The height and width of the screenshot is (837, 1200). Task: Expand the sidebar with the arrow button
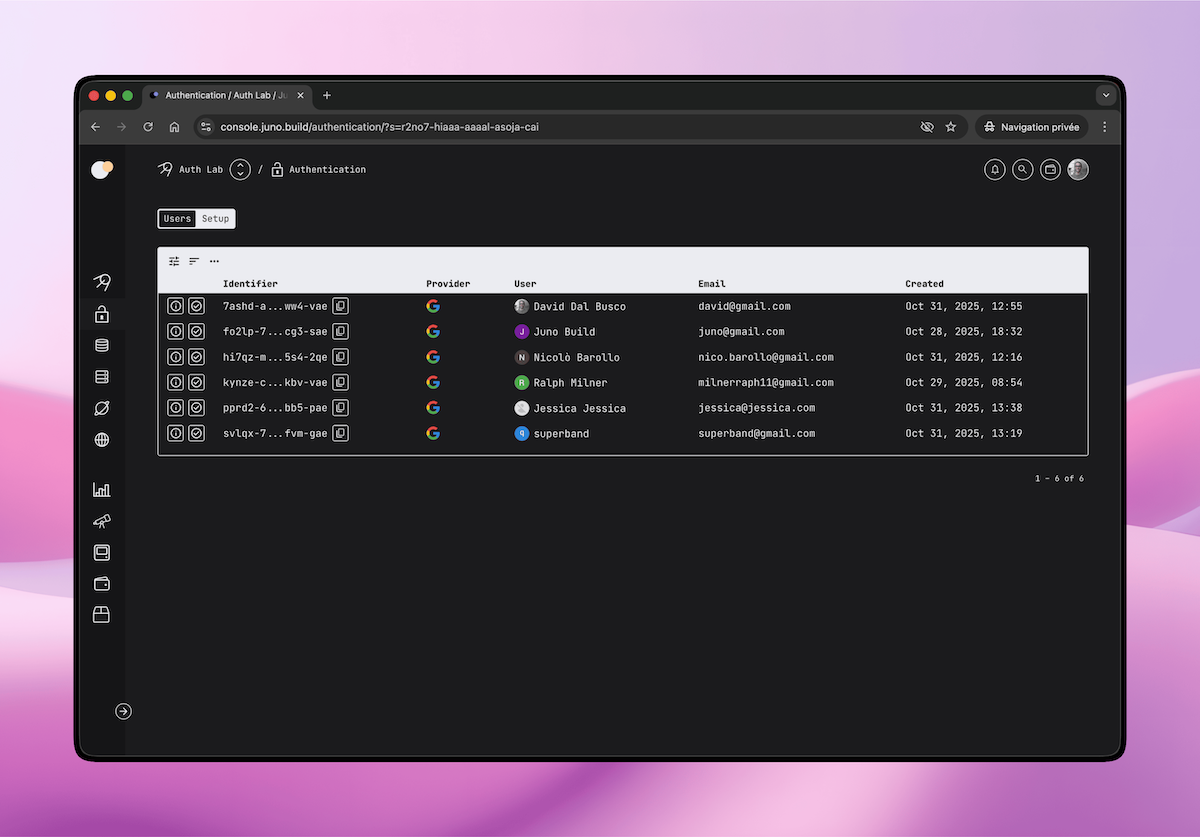[123, 711]
